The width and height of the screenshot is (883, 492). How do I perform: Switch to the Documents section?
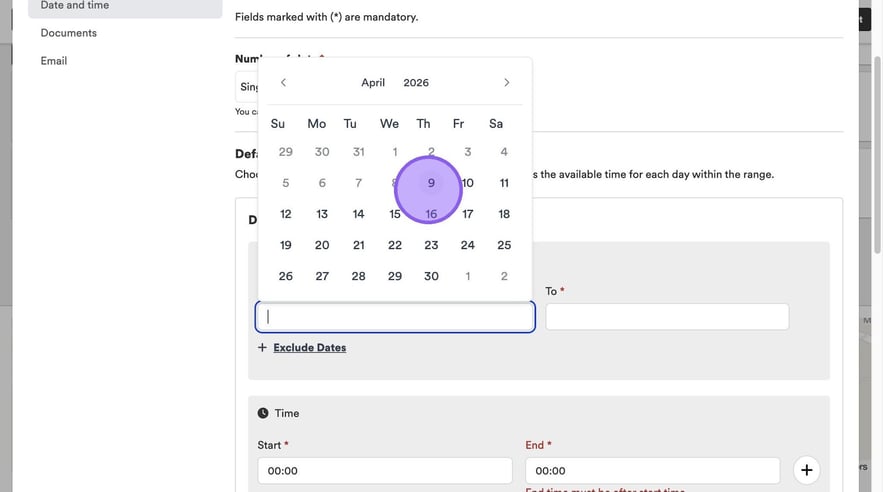coord(69,33)
